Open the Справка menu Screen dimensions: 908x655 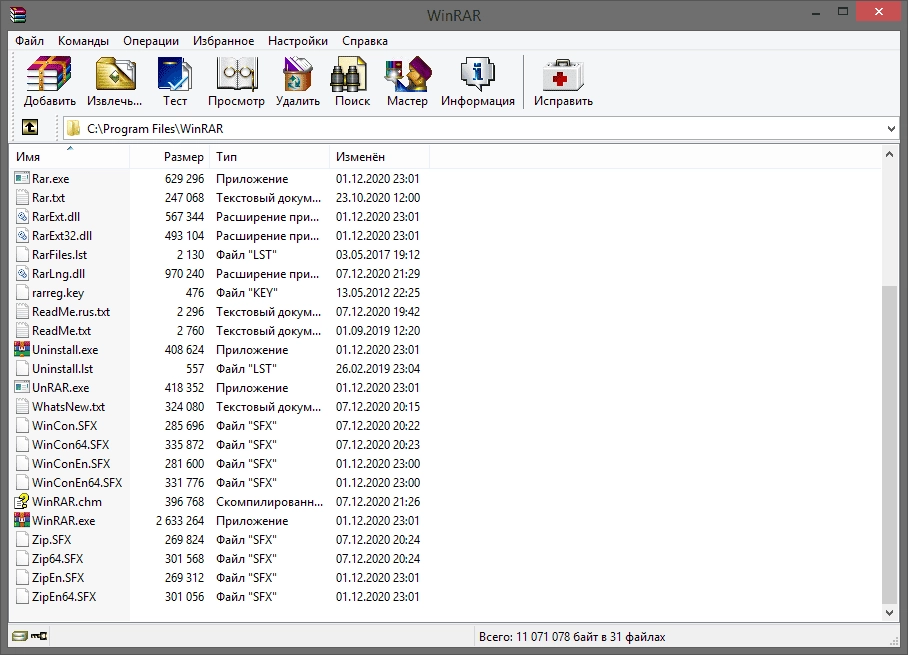[365, 41]
